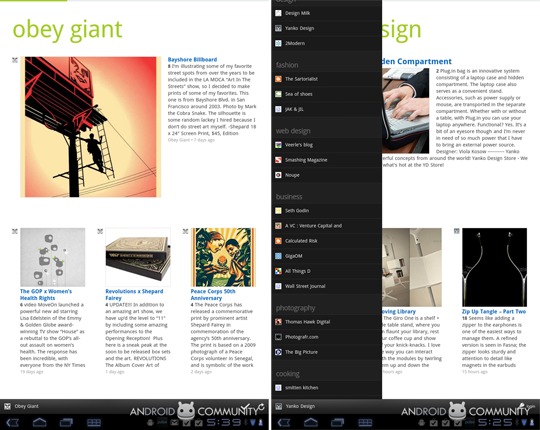Click the Obey Giant feed icon in bottom bar
Image resolution: width=540 pixels, height=430 pixels.
pyautogui.click(x=7, y=406)
